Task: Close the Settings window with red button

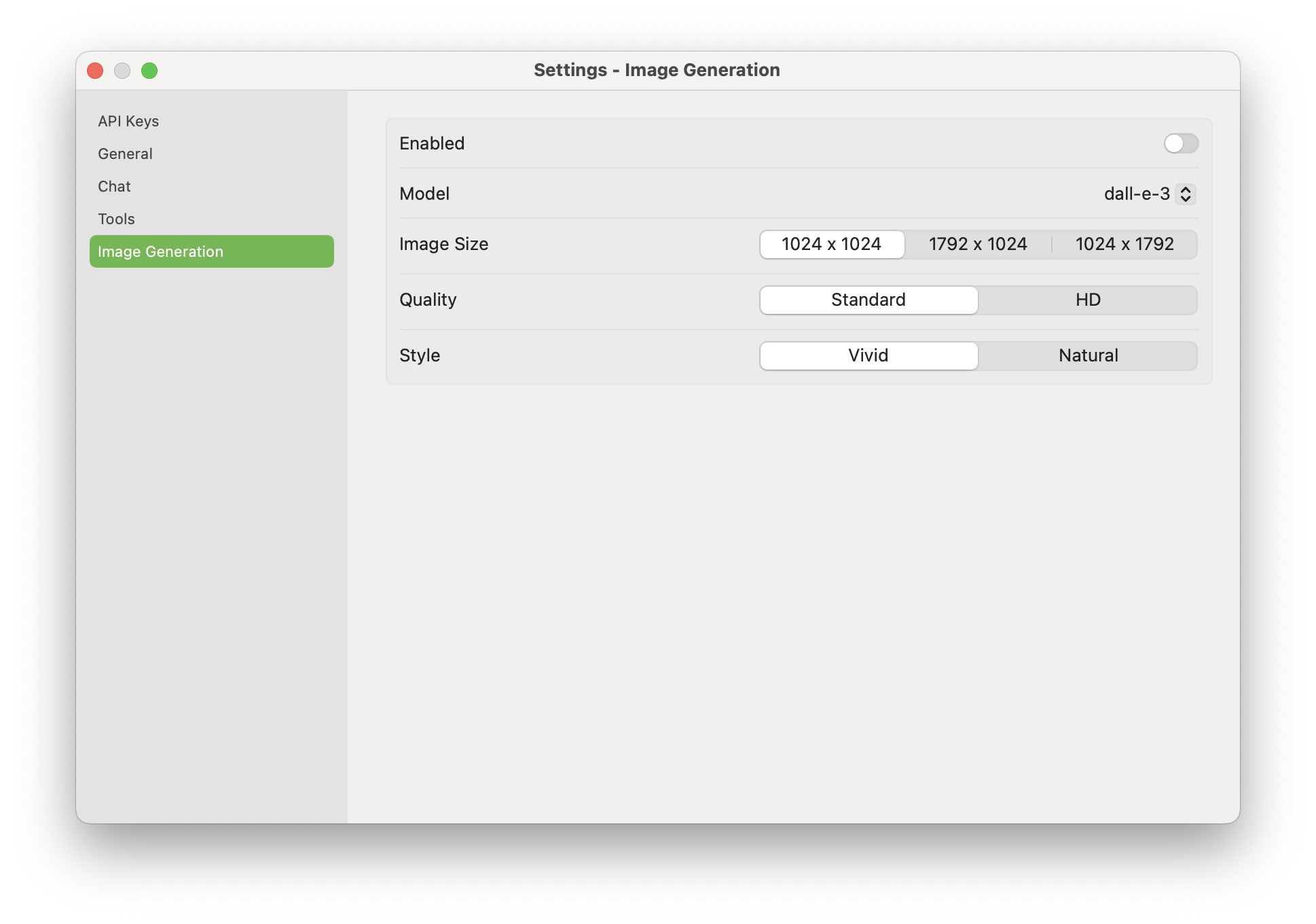Action: 95,71
